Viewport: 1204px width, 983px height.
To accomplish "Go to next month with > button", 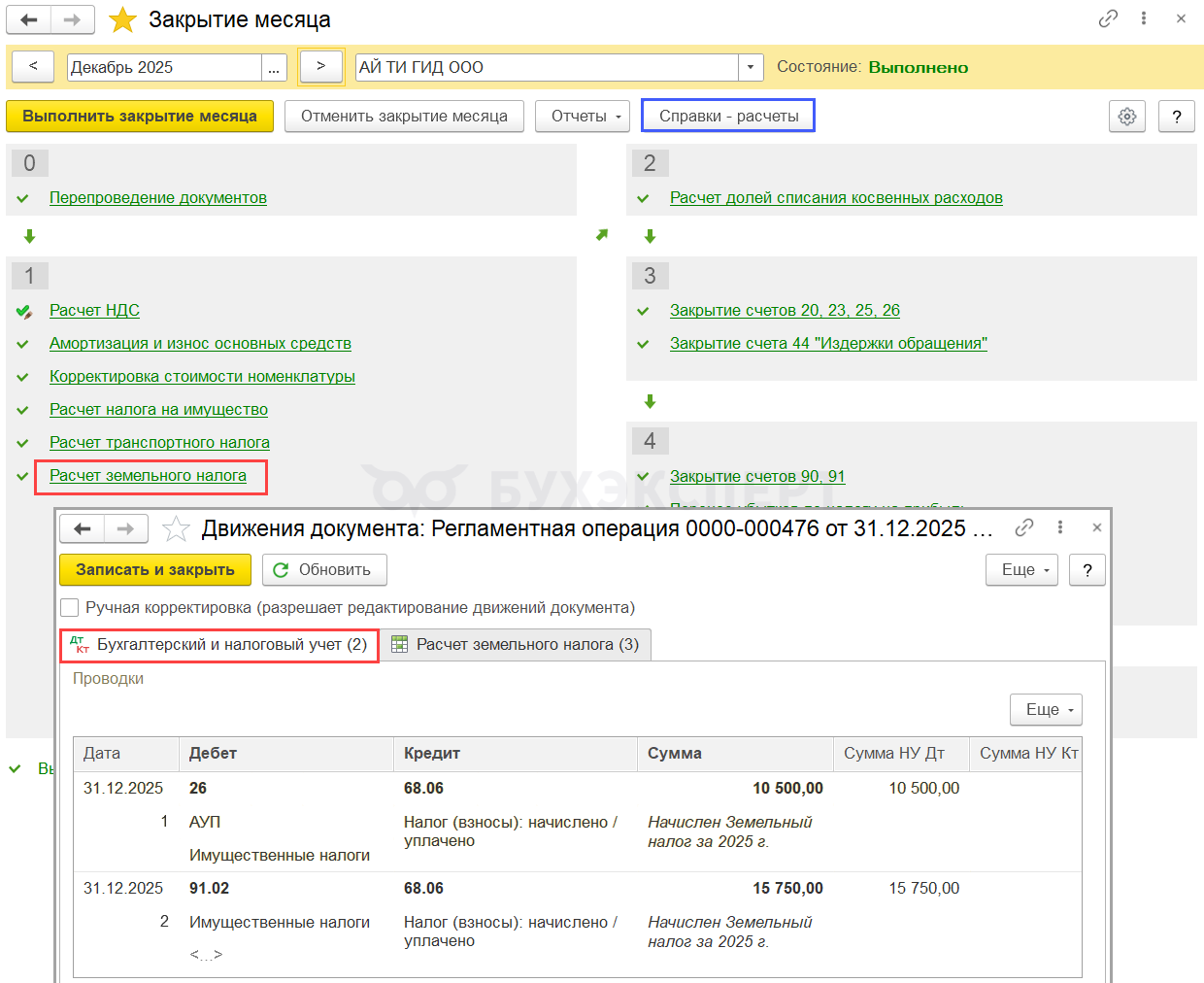I will [320, 66].
